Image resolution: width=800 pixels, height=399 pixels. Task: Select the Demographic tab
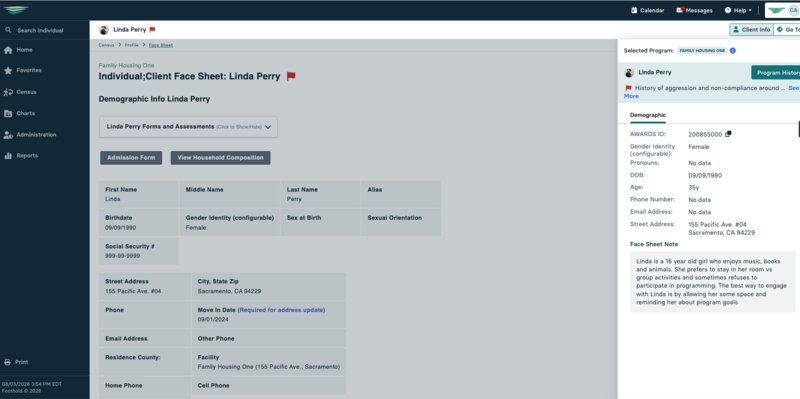[x=647, y=115]
